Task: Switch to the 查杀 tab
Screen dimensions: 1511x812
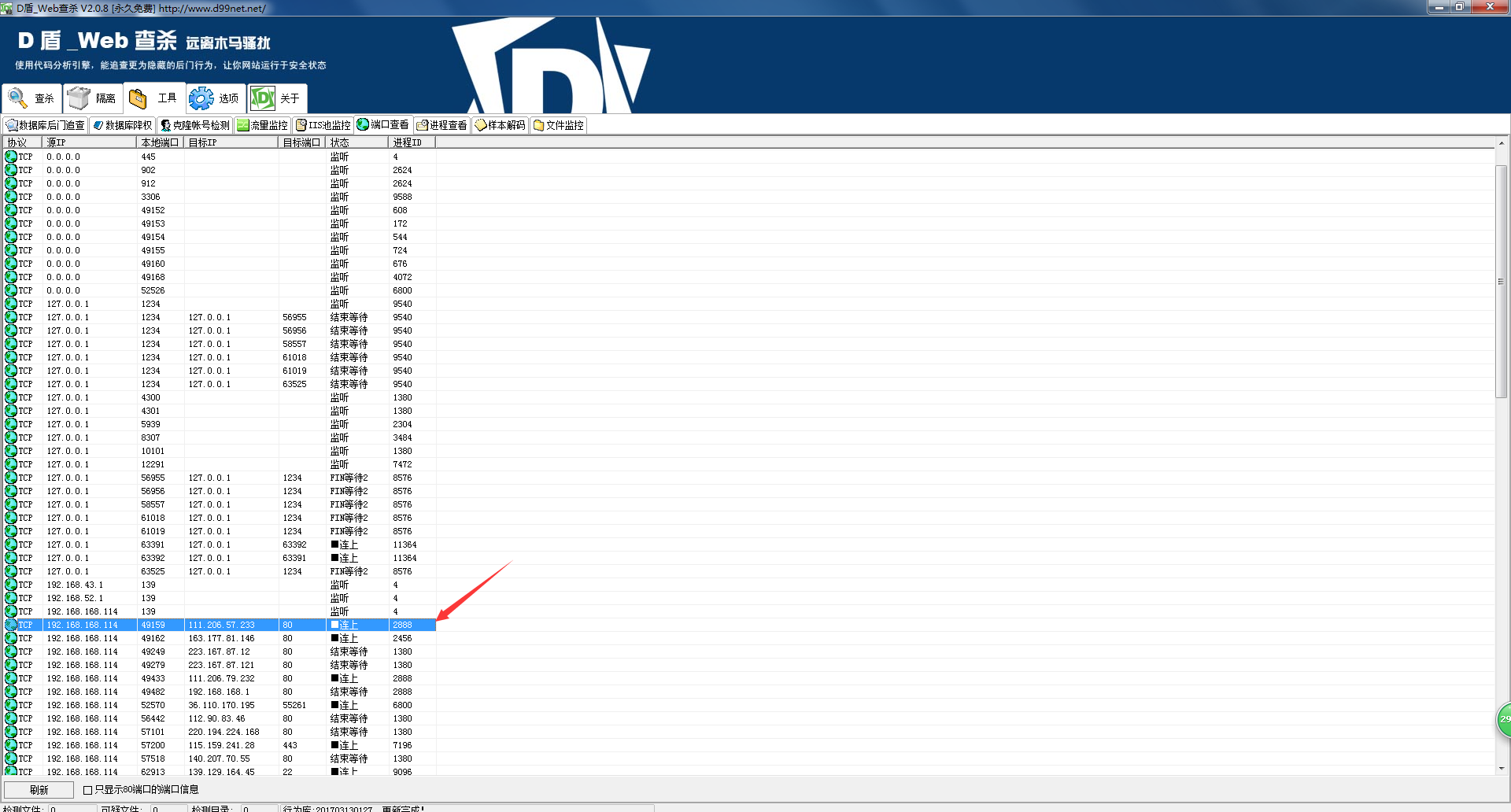Action: tap(32, 98)
